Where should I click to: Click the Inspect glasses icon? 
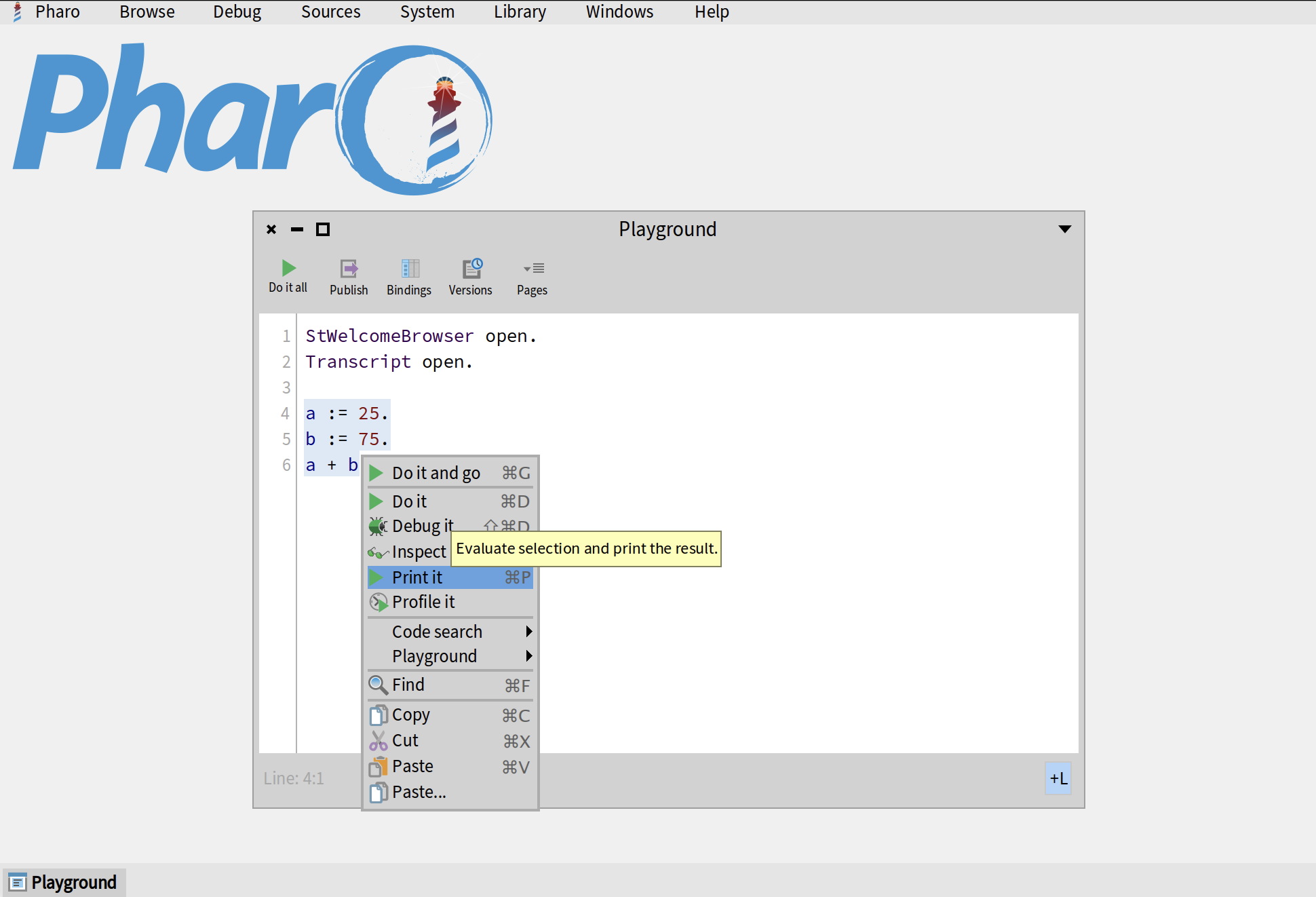377,552
